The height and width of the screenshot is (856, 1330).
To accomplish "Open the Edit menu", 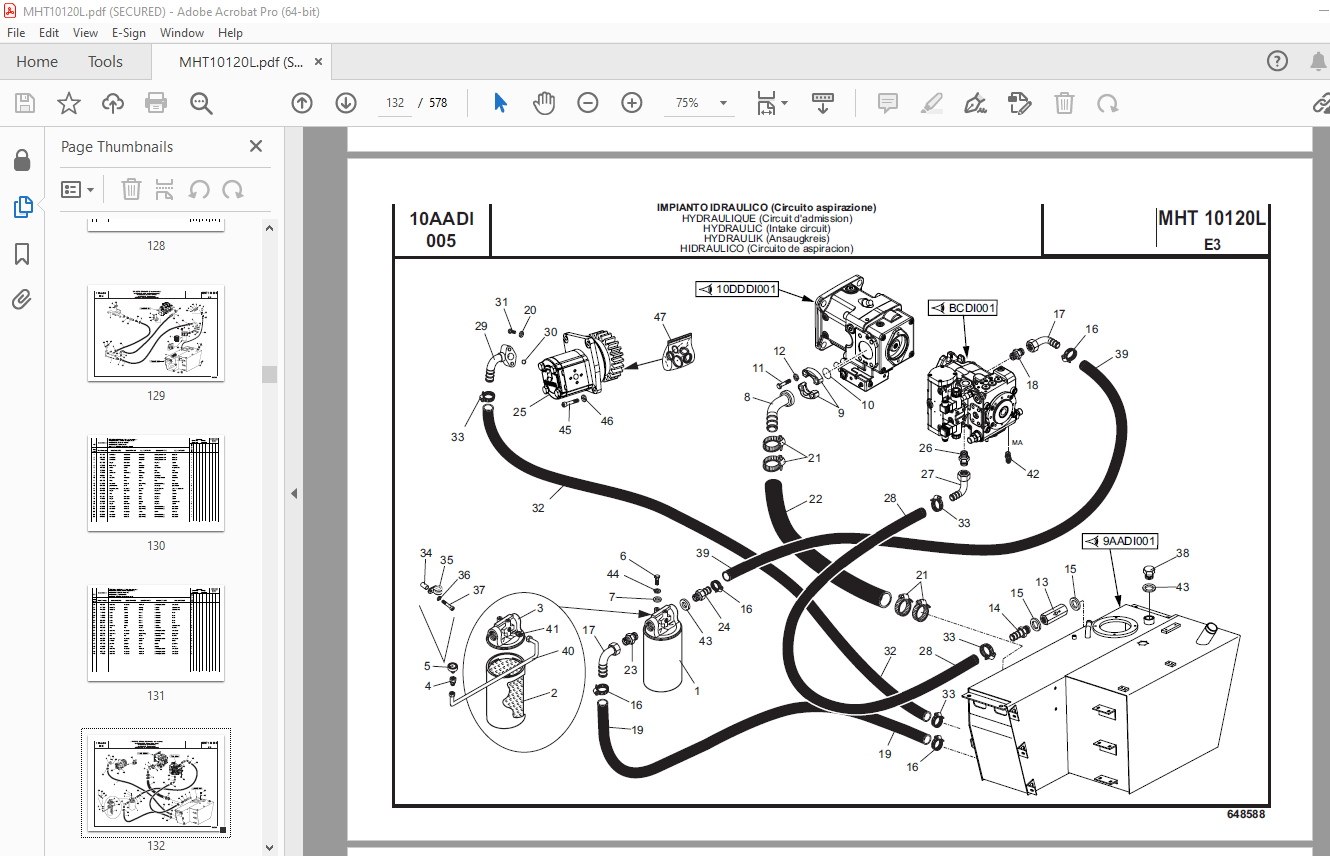I will click(x=49, y=33).
